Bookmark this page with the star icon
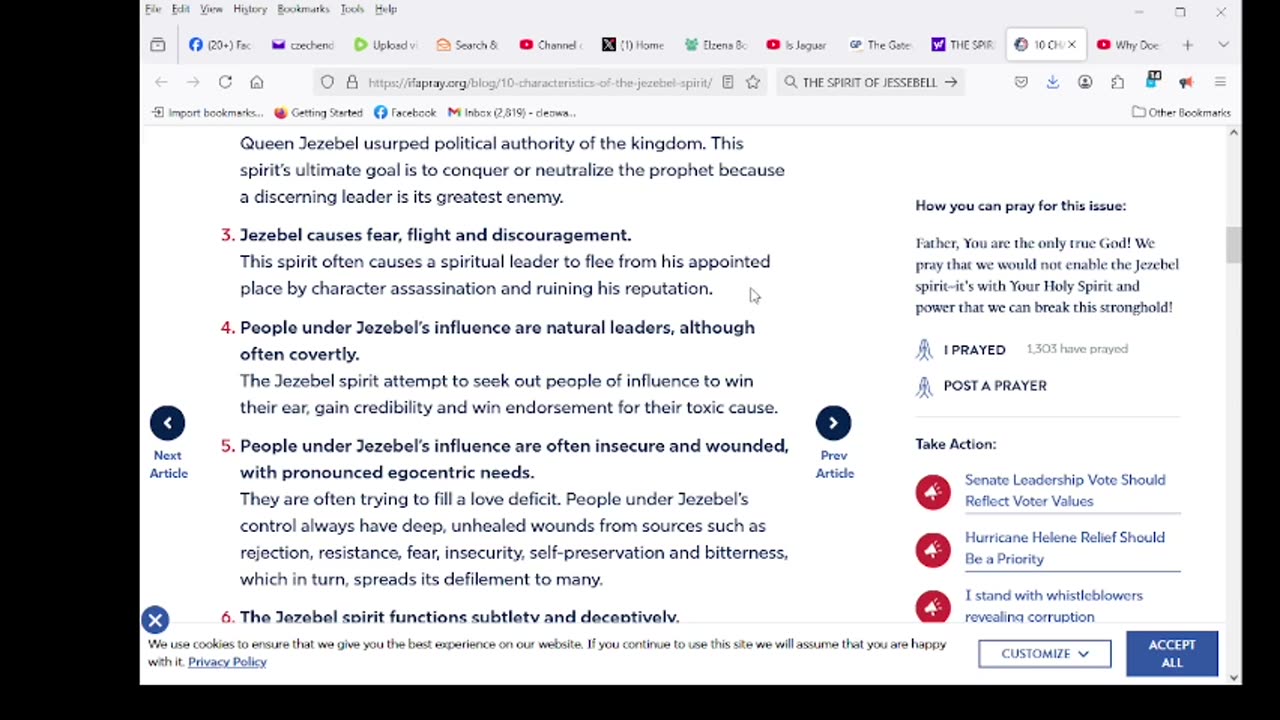The width and height of the screenshot is (1280, 720). pyautogui.click(x=753, y=82)
